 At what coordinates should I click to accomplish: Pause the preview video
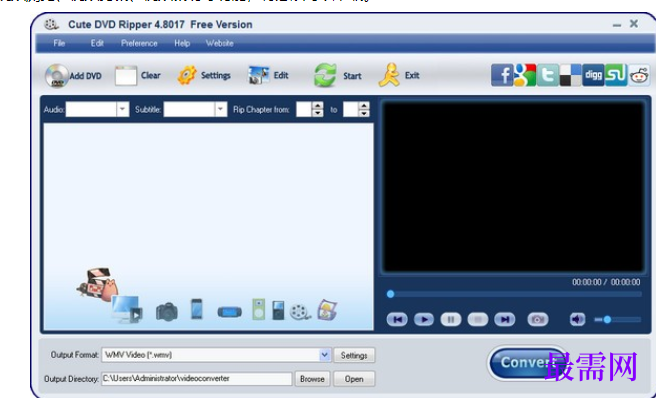[x=451, y=320]
